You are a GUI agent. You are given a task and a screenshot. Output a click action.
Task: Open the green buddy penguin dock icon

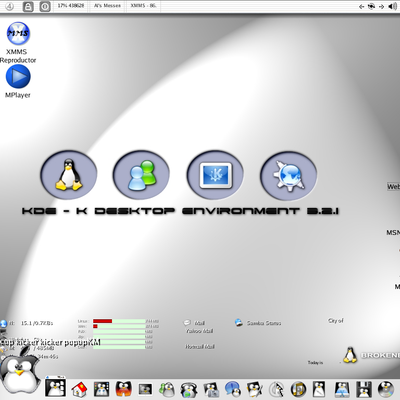coord(167,389)
